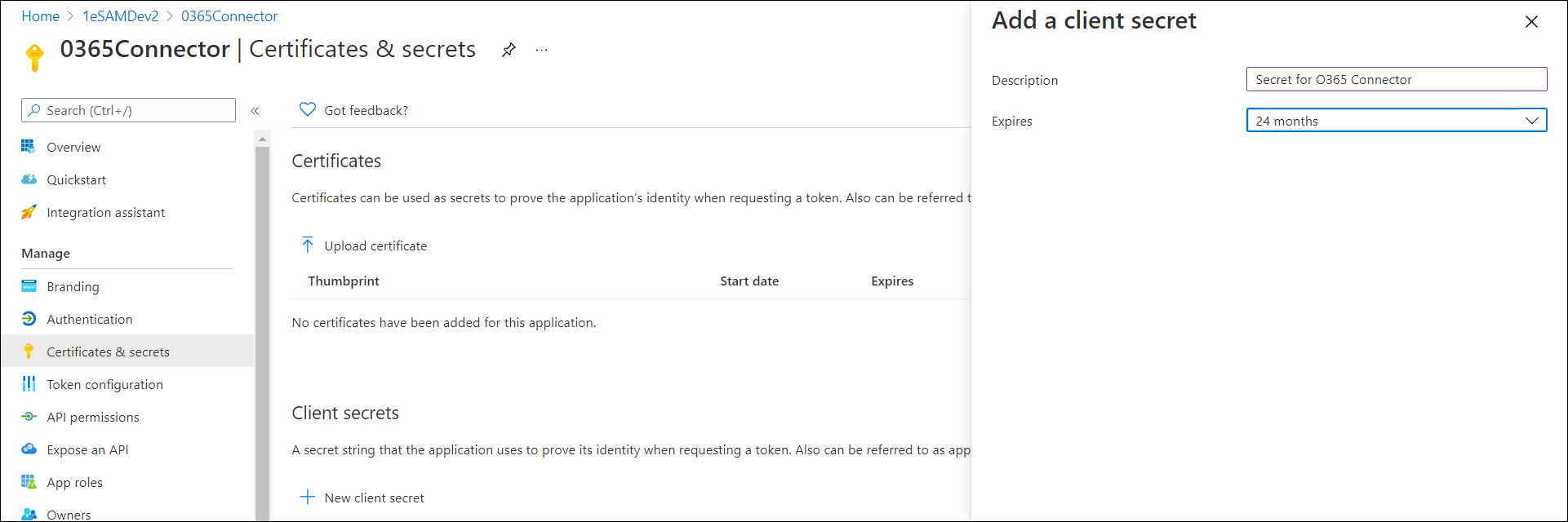The width and height of the screenshot is (1568, 522).
Task: Click the Description text input field
Action: click(x=1396, y=80)
